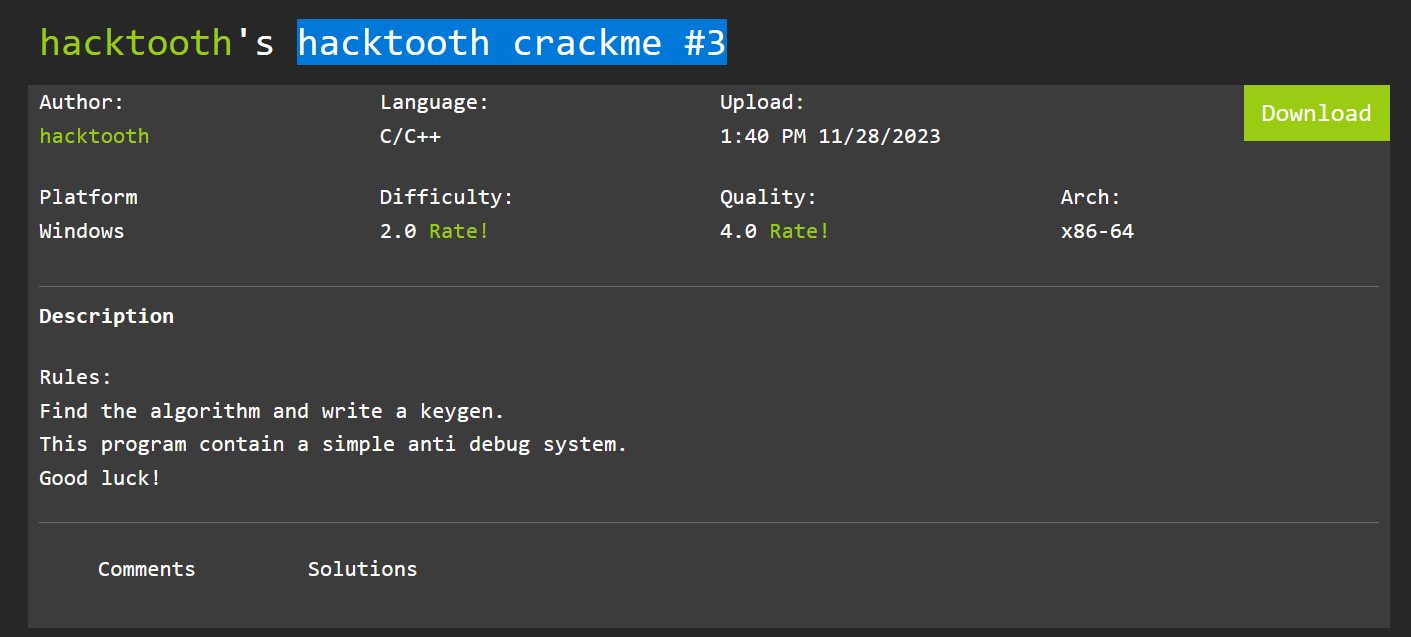Click the highlighted title "hacktooth crackme #3"

[511, 43]
